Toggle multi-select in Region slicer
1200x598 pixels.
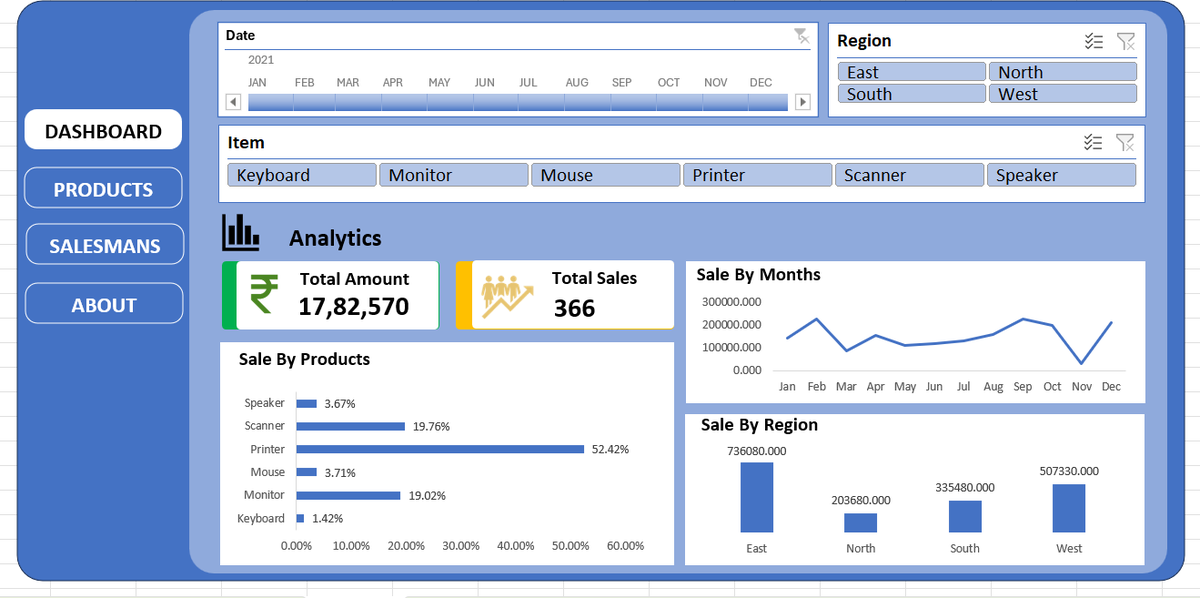tap(1094, 41)
